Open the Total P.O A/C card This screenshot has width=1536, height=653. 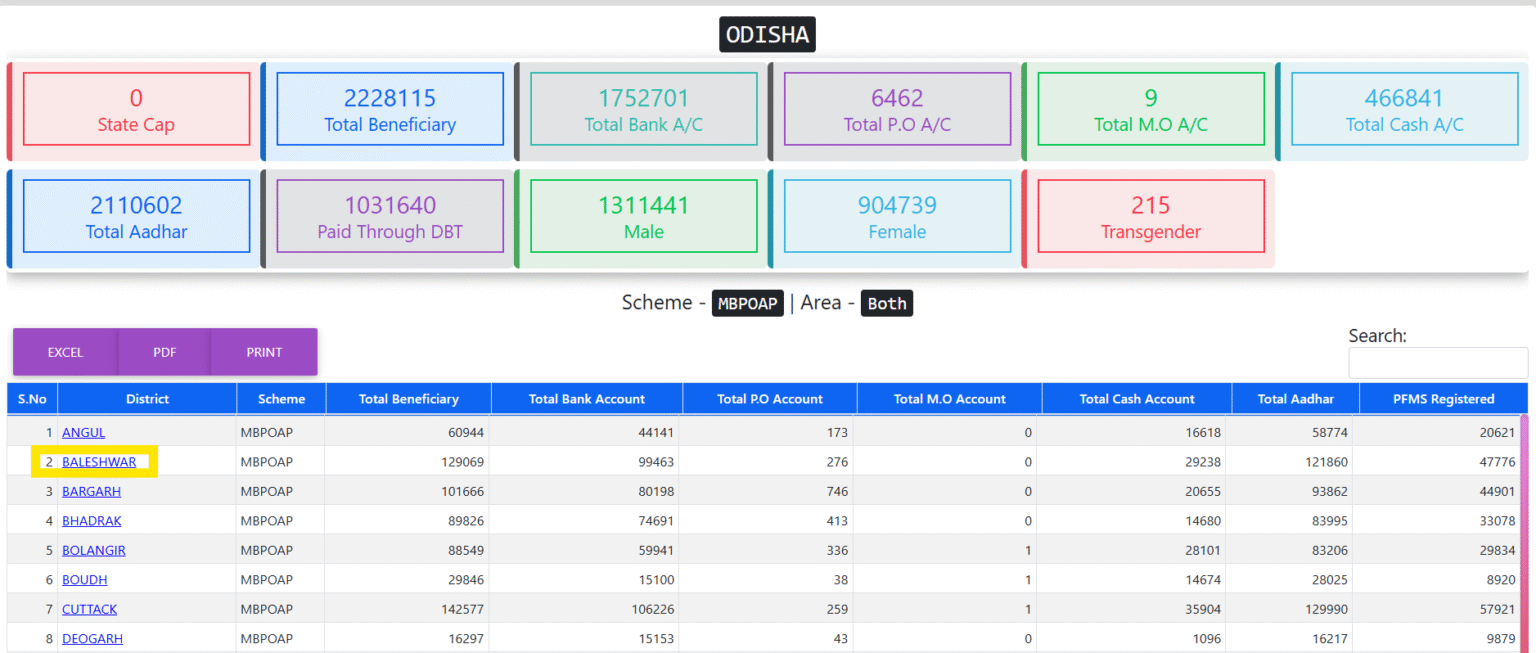click(x=897, y=108)
